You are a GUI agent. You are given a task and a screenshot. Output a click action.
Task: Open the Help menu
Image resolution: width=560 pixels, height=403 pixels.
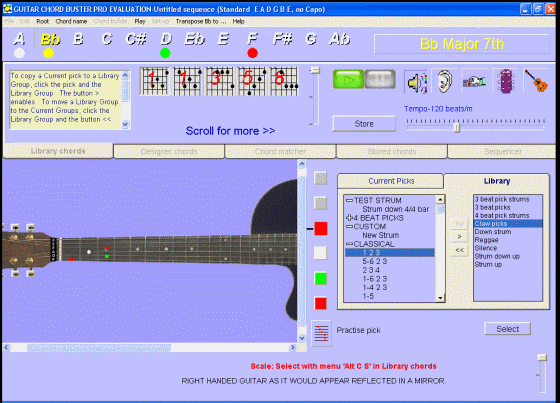[239, 21]
